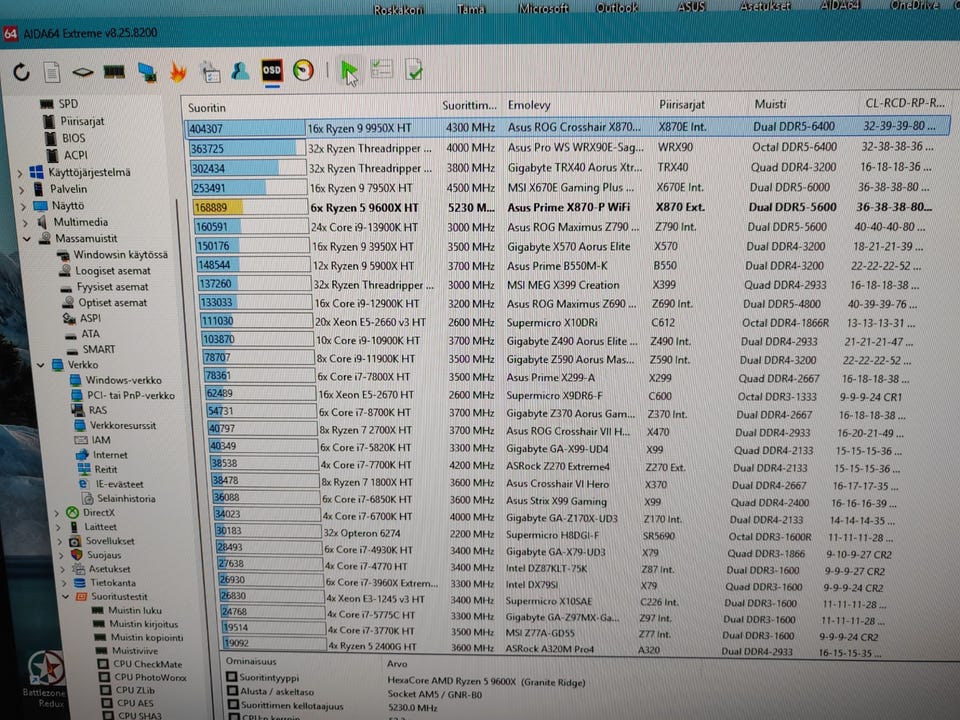Select BIOS tree item
This screenshot has height=720, width=960.
tap(73, 138)
